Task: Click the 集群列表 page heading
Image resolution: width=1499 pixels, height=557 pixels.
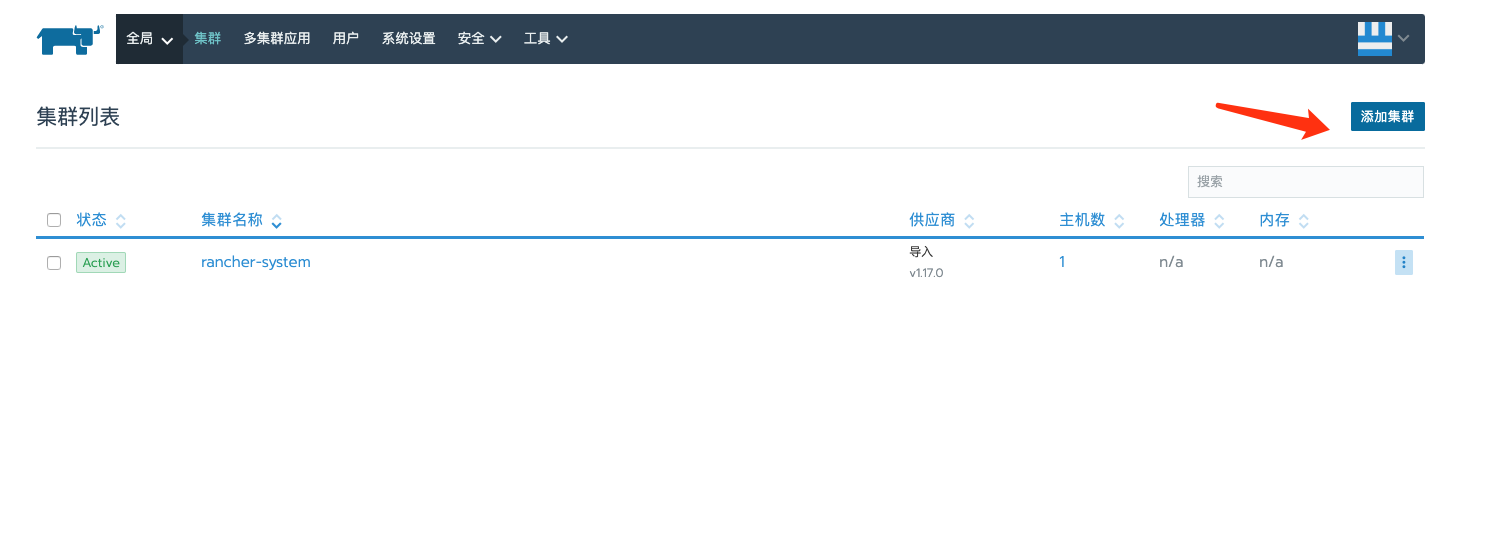Action: 78,117
